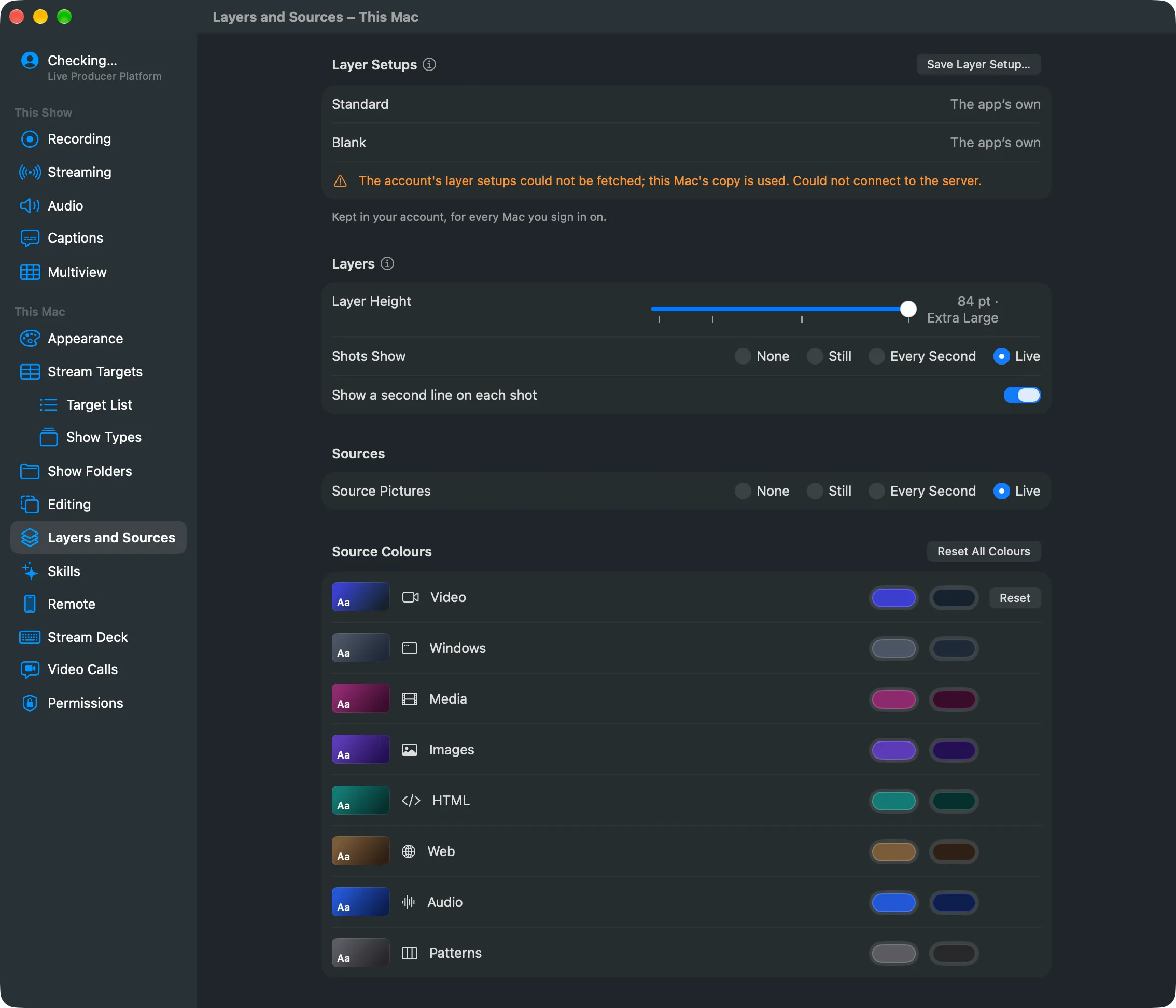Image resolution: width=1176 pixels, height=1008 pixels.
Task: Open the Video primary colour well
Action: [893, 598]
